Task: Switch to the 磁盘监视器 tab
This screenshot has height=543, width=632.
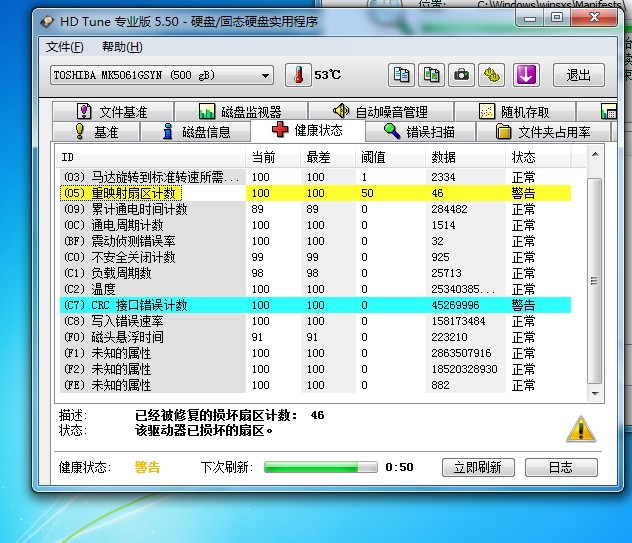Action: click(241, 111)
